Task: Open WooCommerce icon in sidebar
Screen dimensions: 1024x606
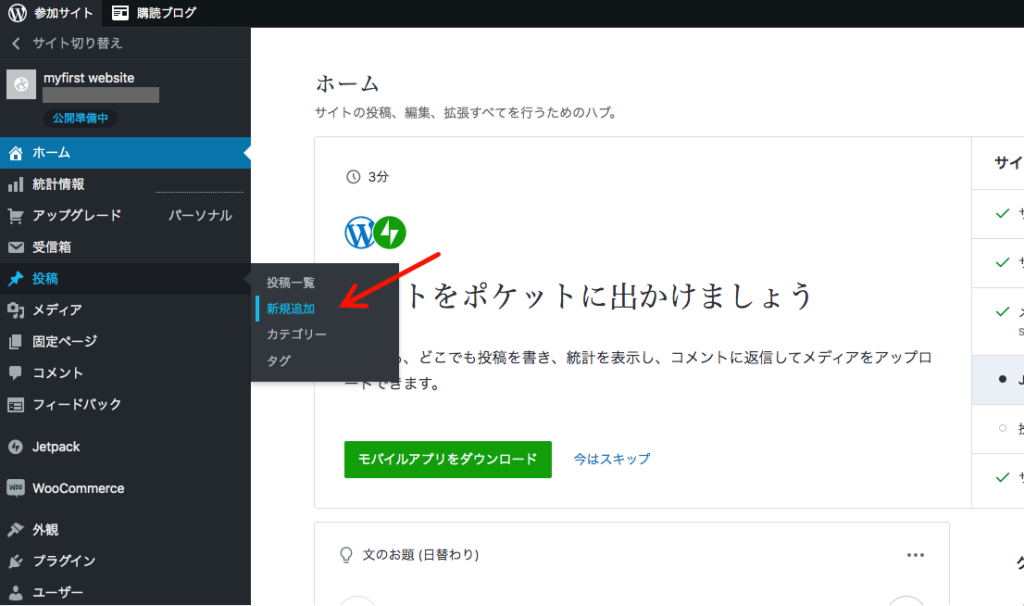Action: [16, 489]
